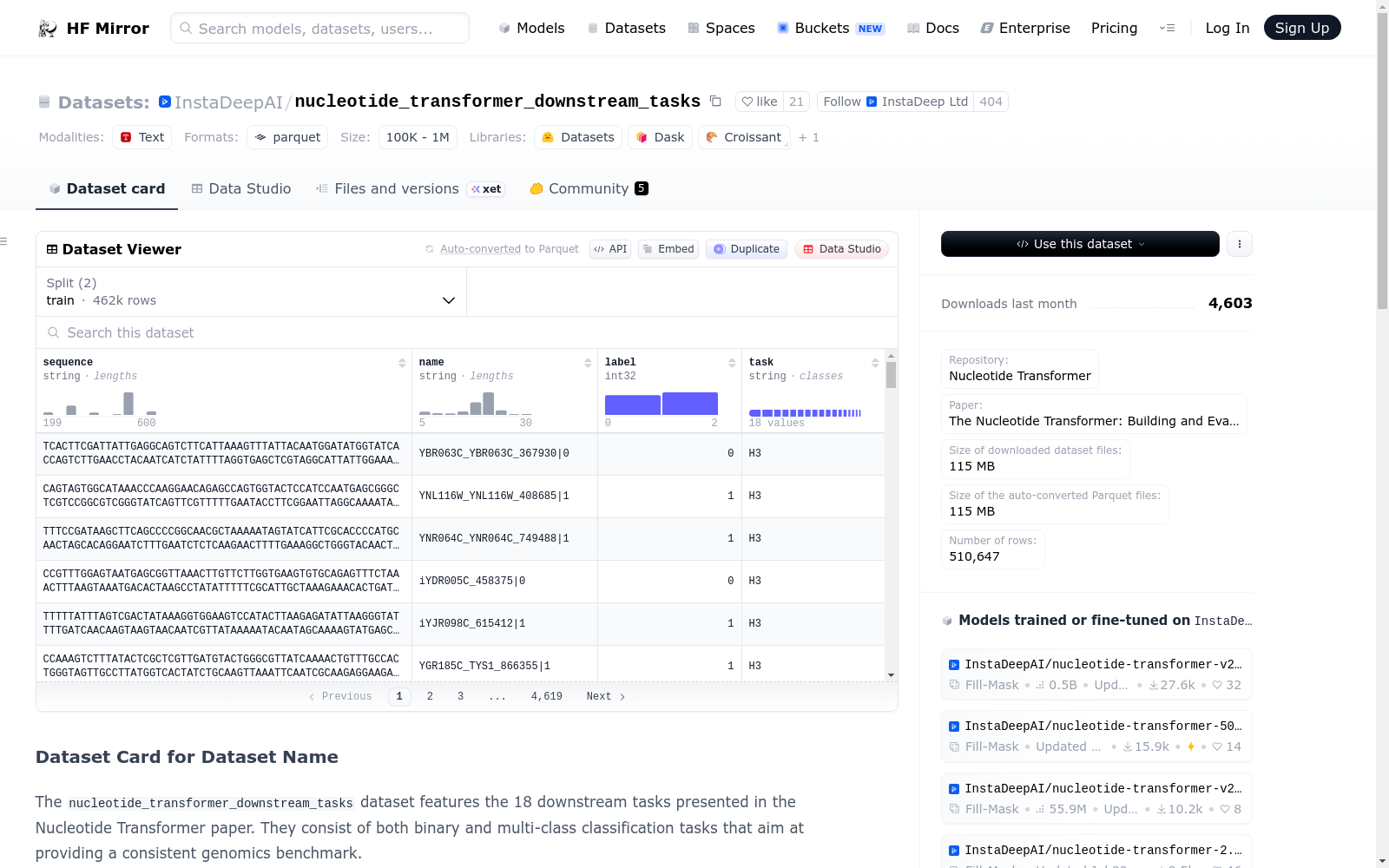1389x868 pixels.
Task: Click the InstaDeepAI owner link
Action: (229, 102)
